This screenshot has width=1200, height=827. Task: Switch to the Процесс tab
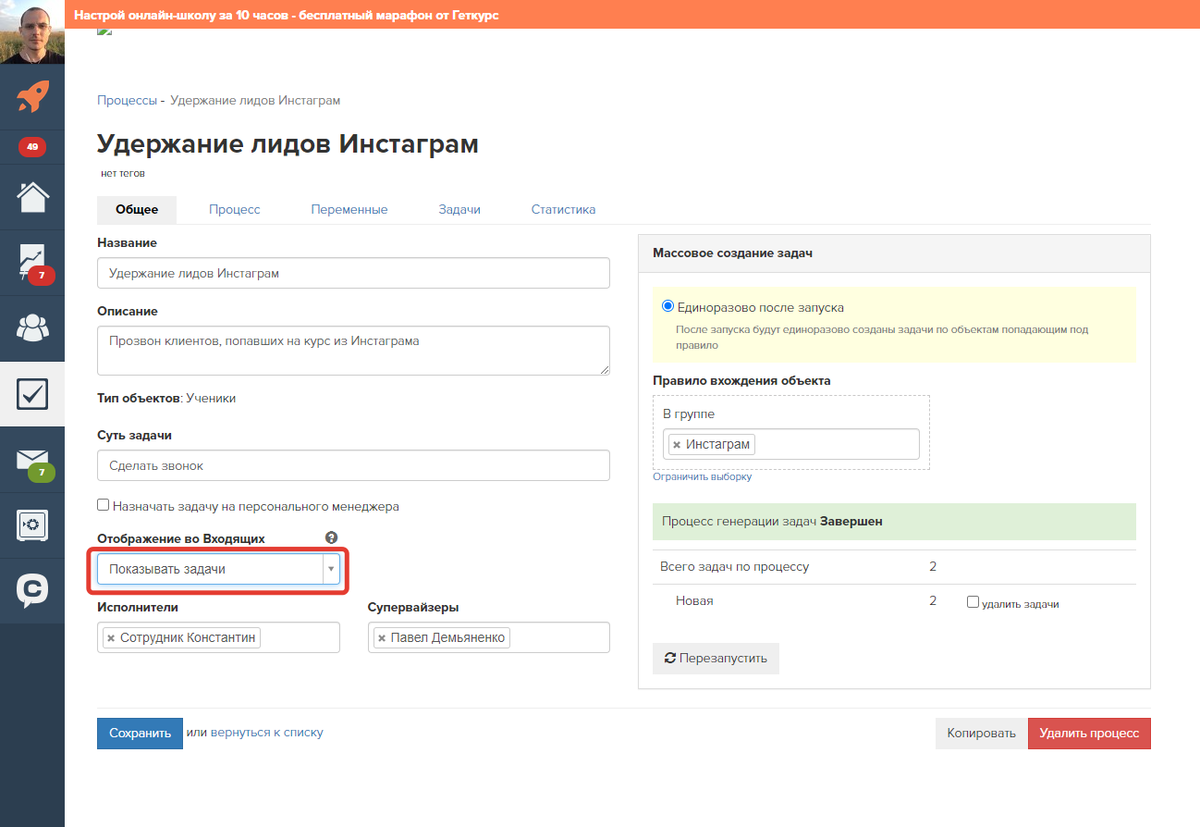(x=235, y=210)
